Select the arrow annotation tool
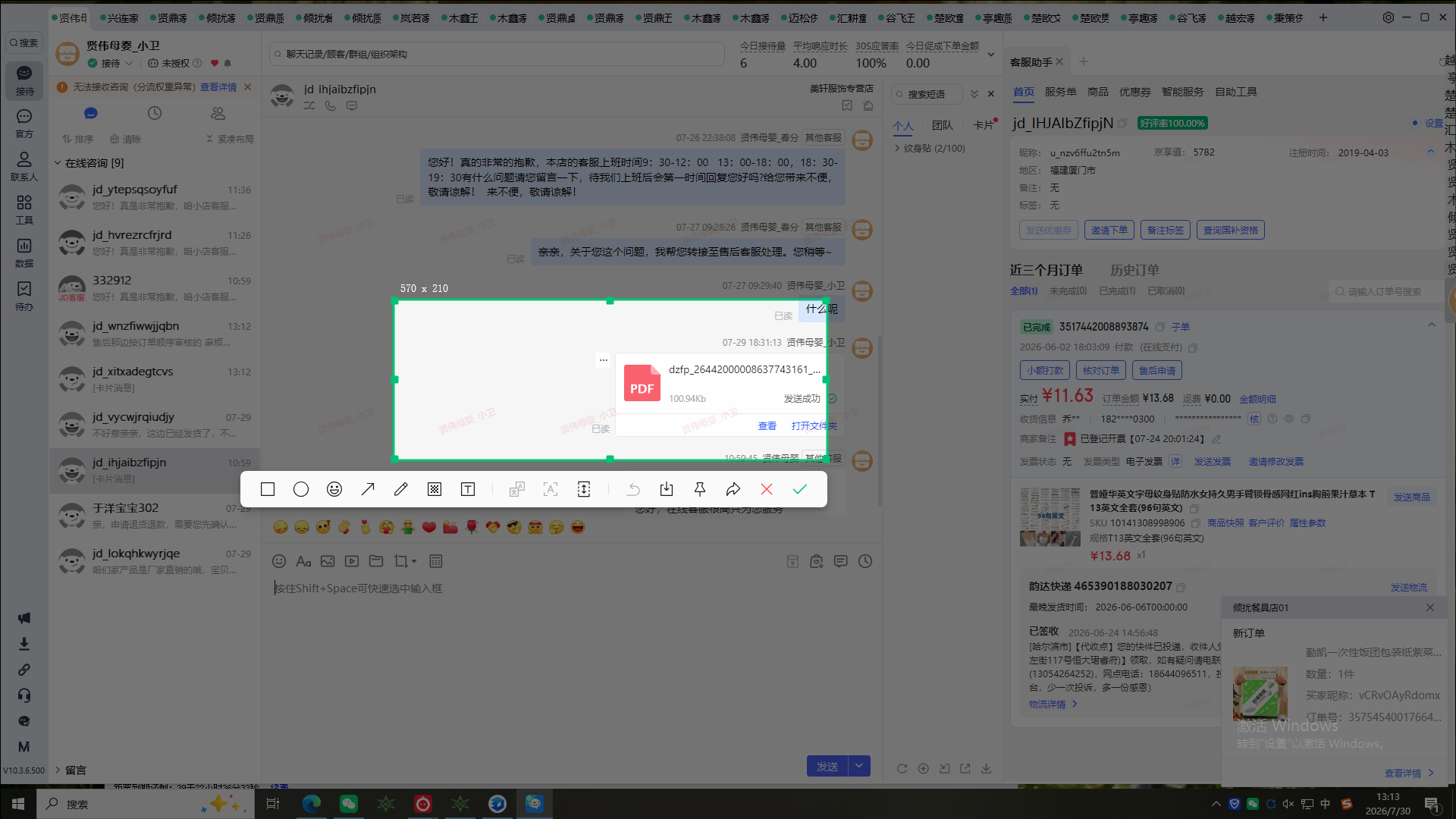The width and height of the screenshot is (1456, 819). pos(368,489)
